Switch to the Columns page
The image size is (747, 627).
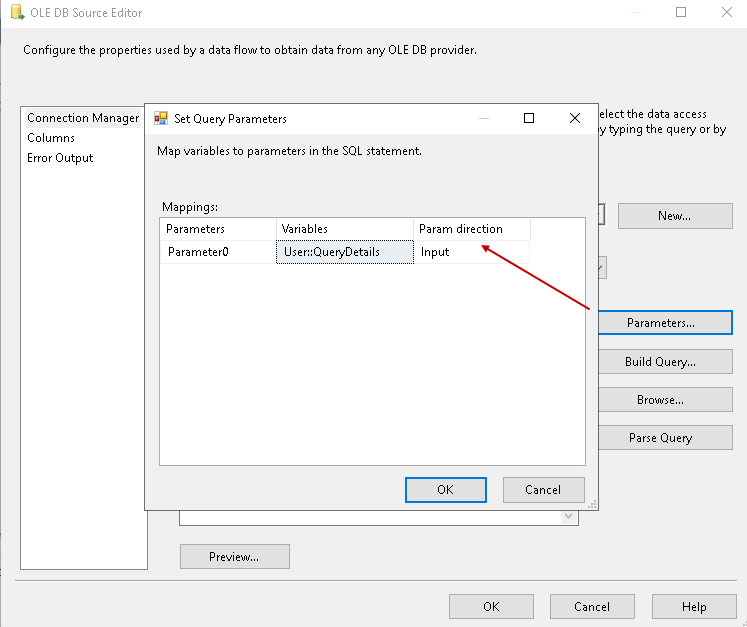[x=51, y=138]
